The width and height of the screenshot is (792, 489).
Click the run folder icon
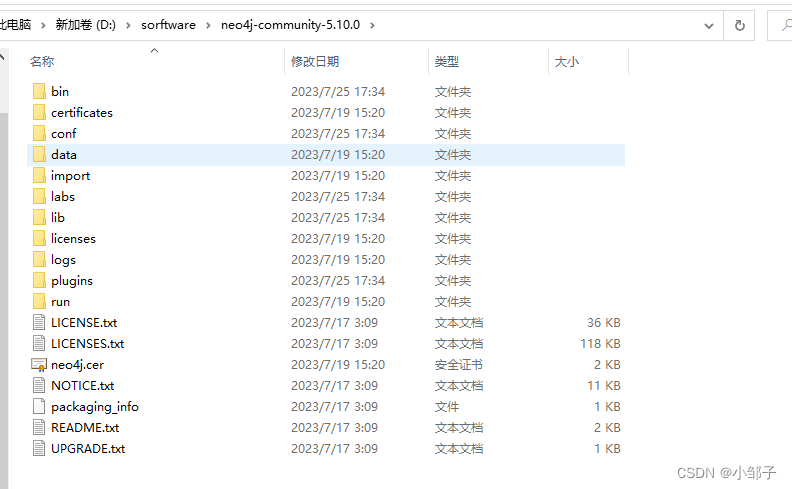pyautogui.click(x=39, y=302)
